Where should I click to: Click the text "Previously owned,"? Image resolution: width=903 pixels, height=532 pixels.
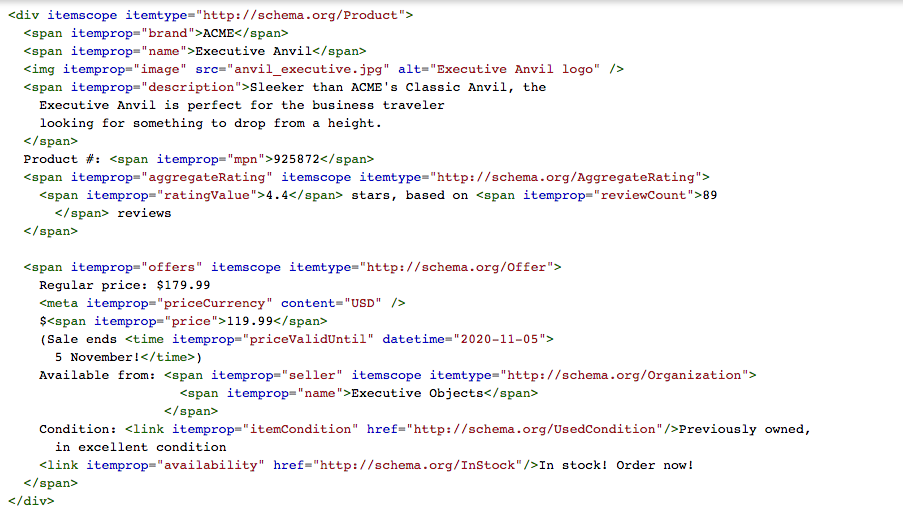(x=744, y=430)
